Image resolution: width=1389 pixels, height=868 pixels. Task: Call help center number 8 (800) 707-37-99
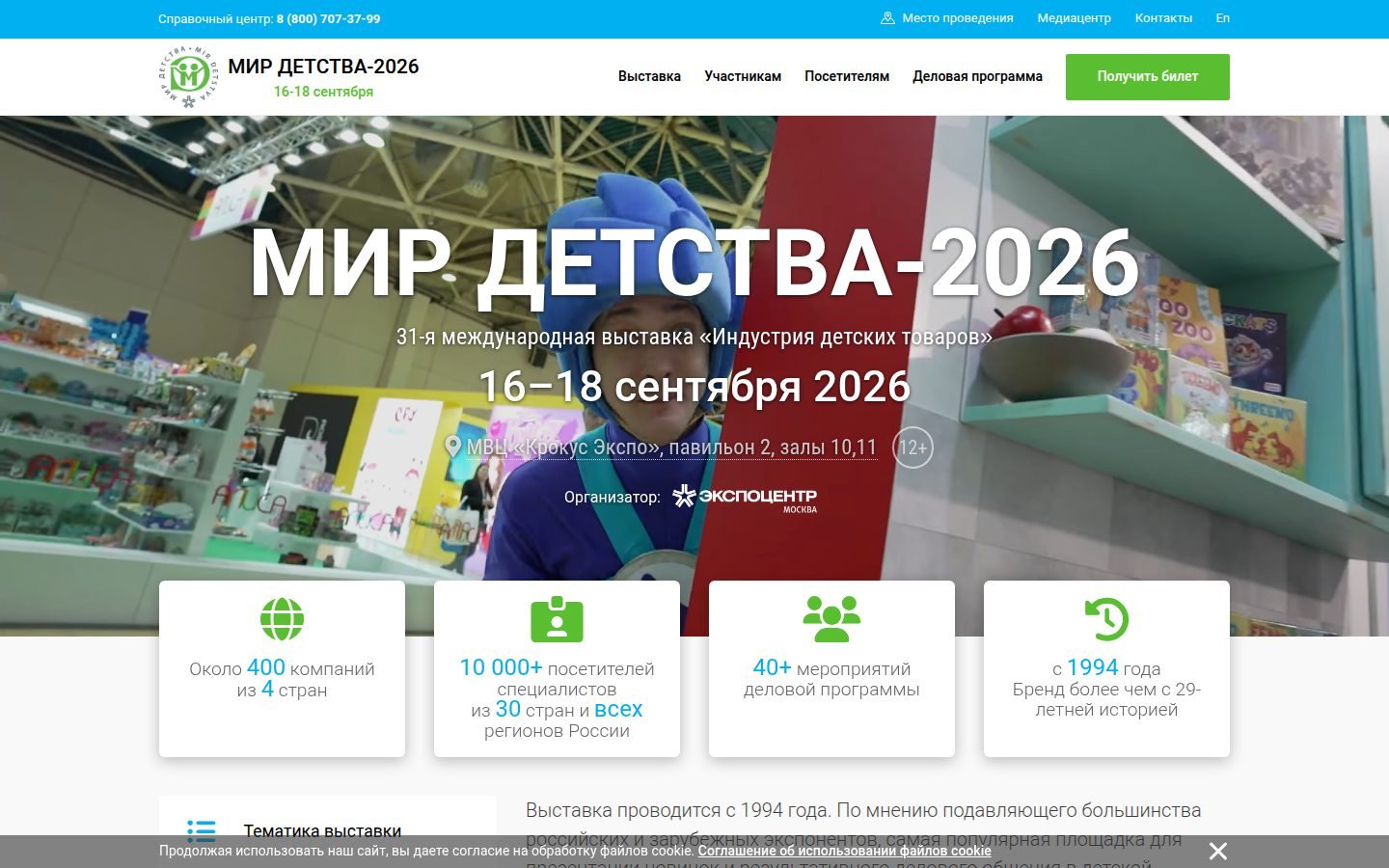[x=328, y=19]
